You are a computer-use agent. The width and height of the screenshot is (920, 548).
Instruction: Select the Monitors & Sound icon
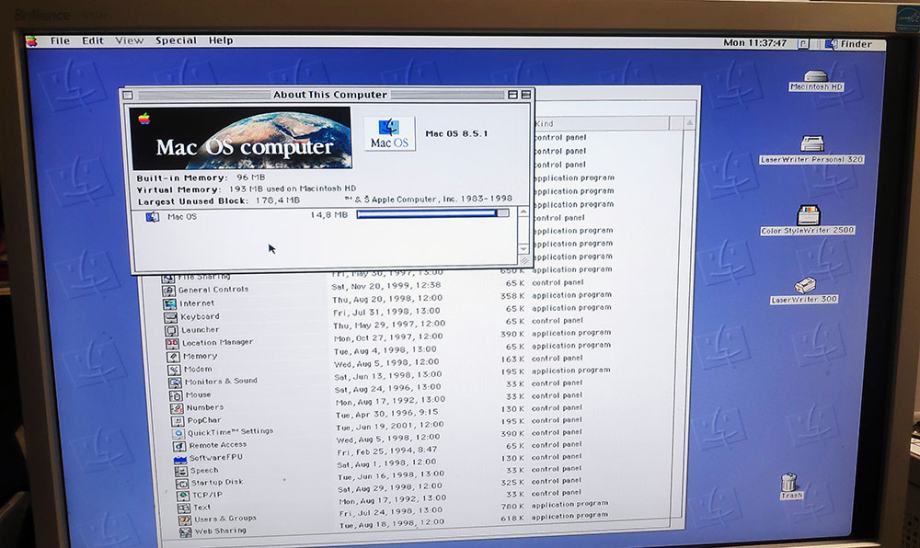pos(175,383)
